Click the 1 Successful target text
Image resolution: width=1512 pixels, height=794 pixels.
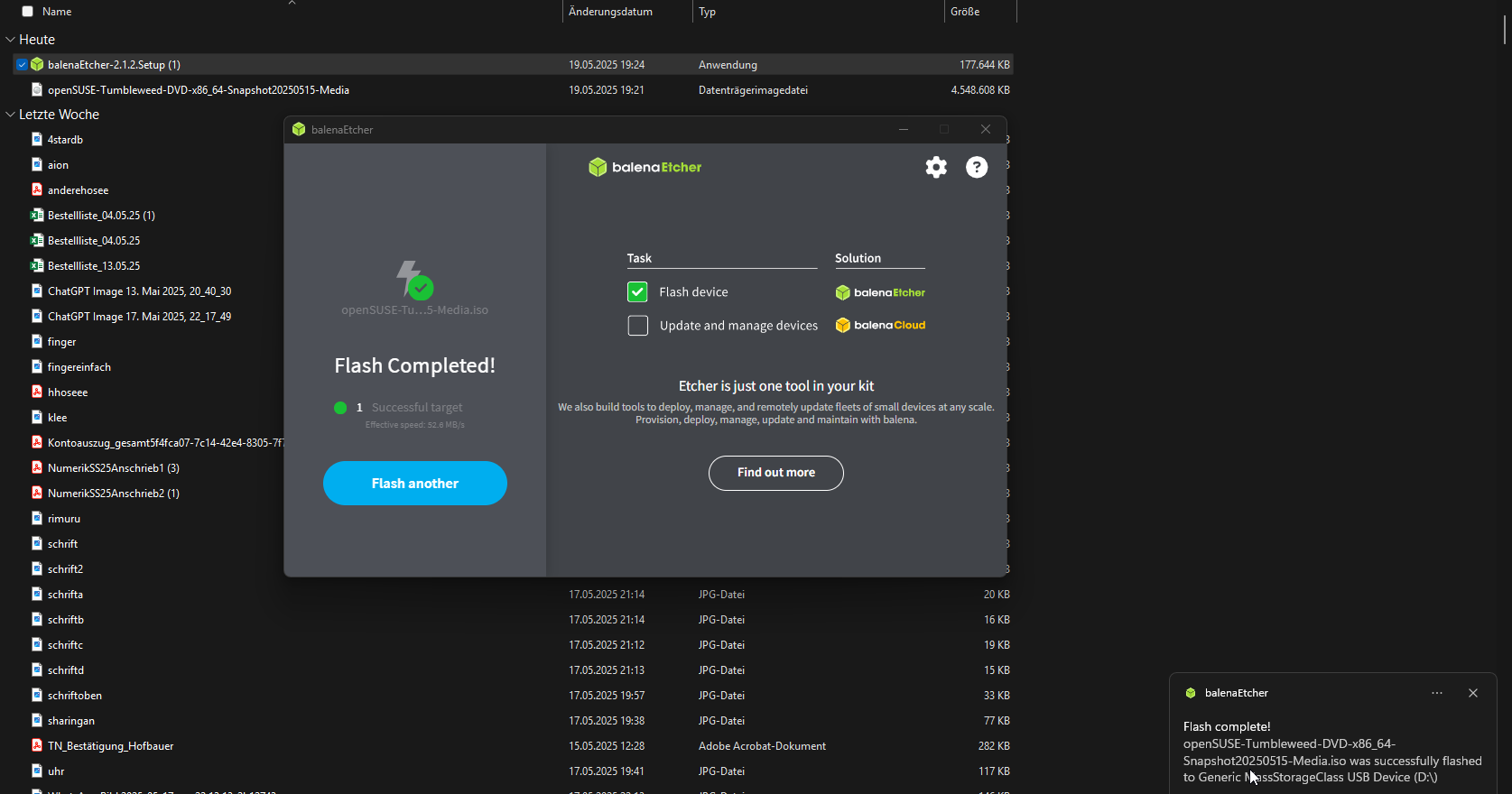[x=409, y=407]
